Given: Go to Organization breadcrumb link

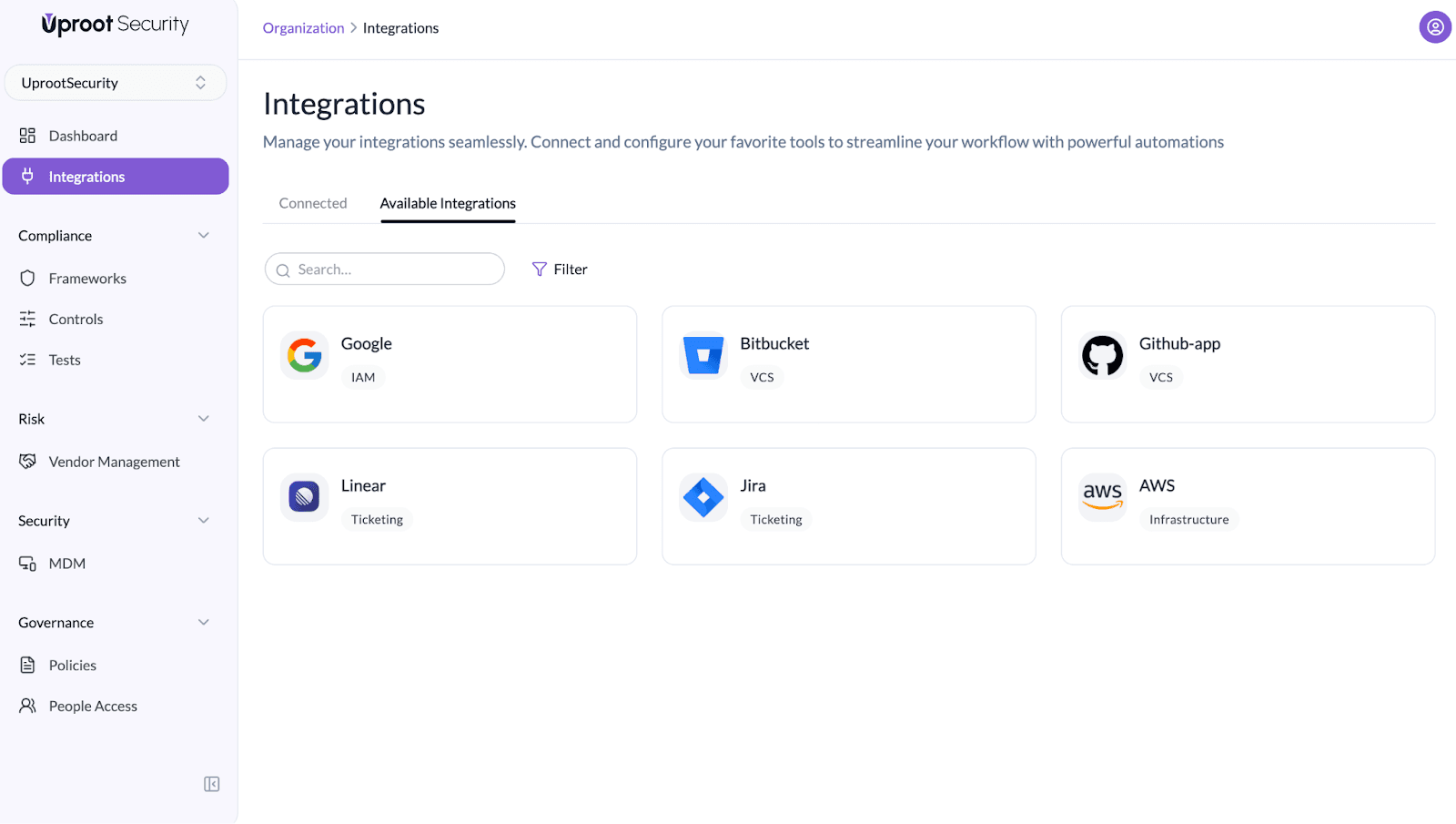Looking at the screenshot, I should 303,28.
